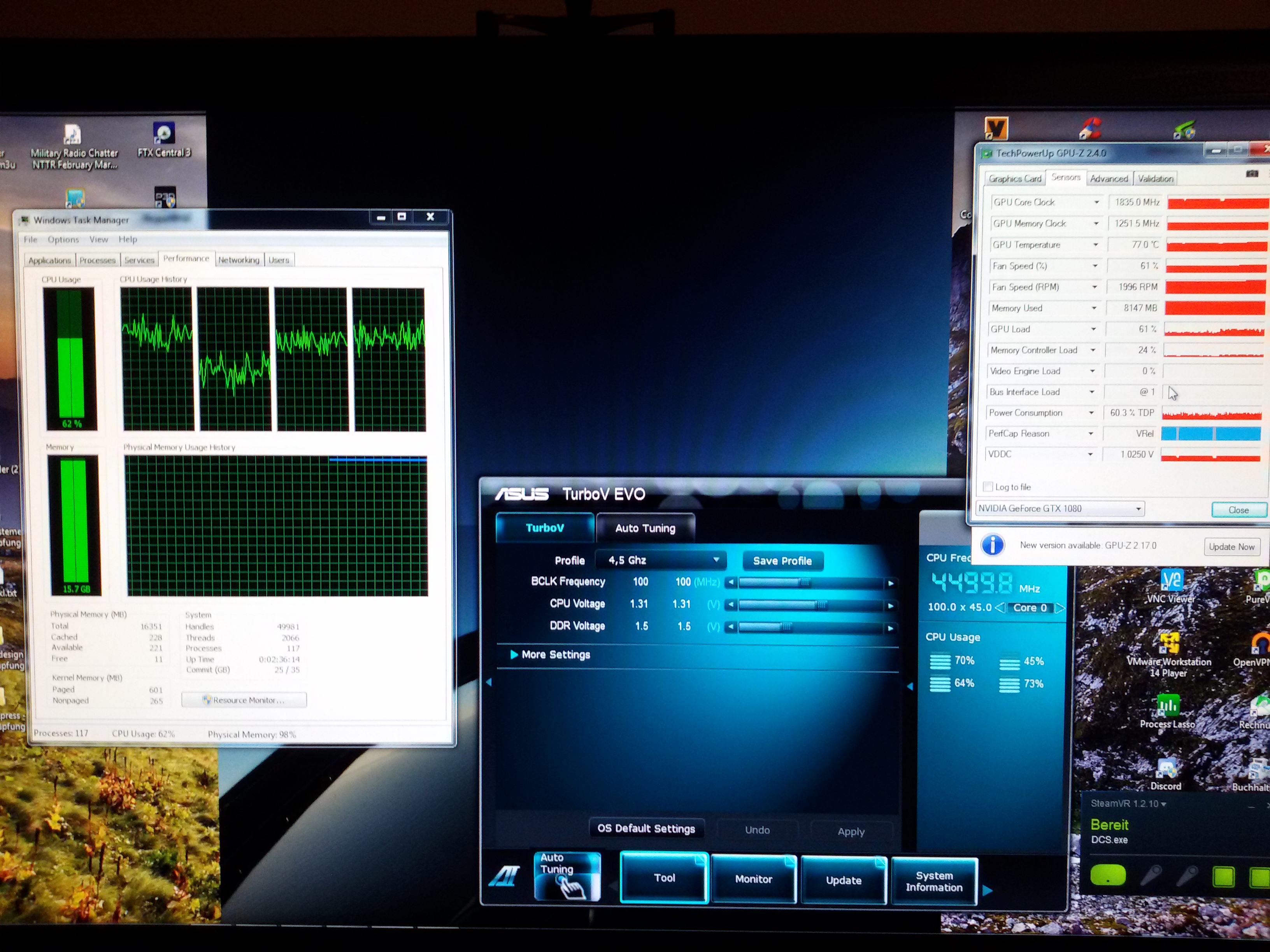Click Close button in GPU-Z
The height and width of the screenshot is (952, 1270).
click(x=1238, y=509)
